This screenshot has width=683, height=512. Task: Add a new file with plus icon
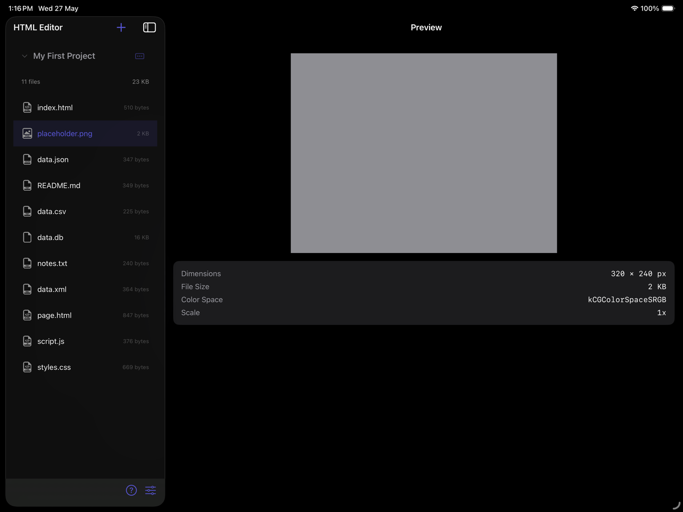tap(121, 27)
